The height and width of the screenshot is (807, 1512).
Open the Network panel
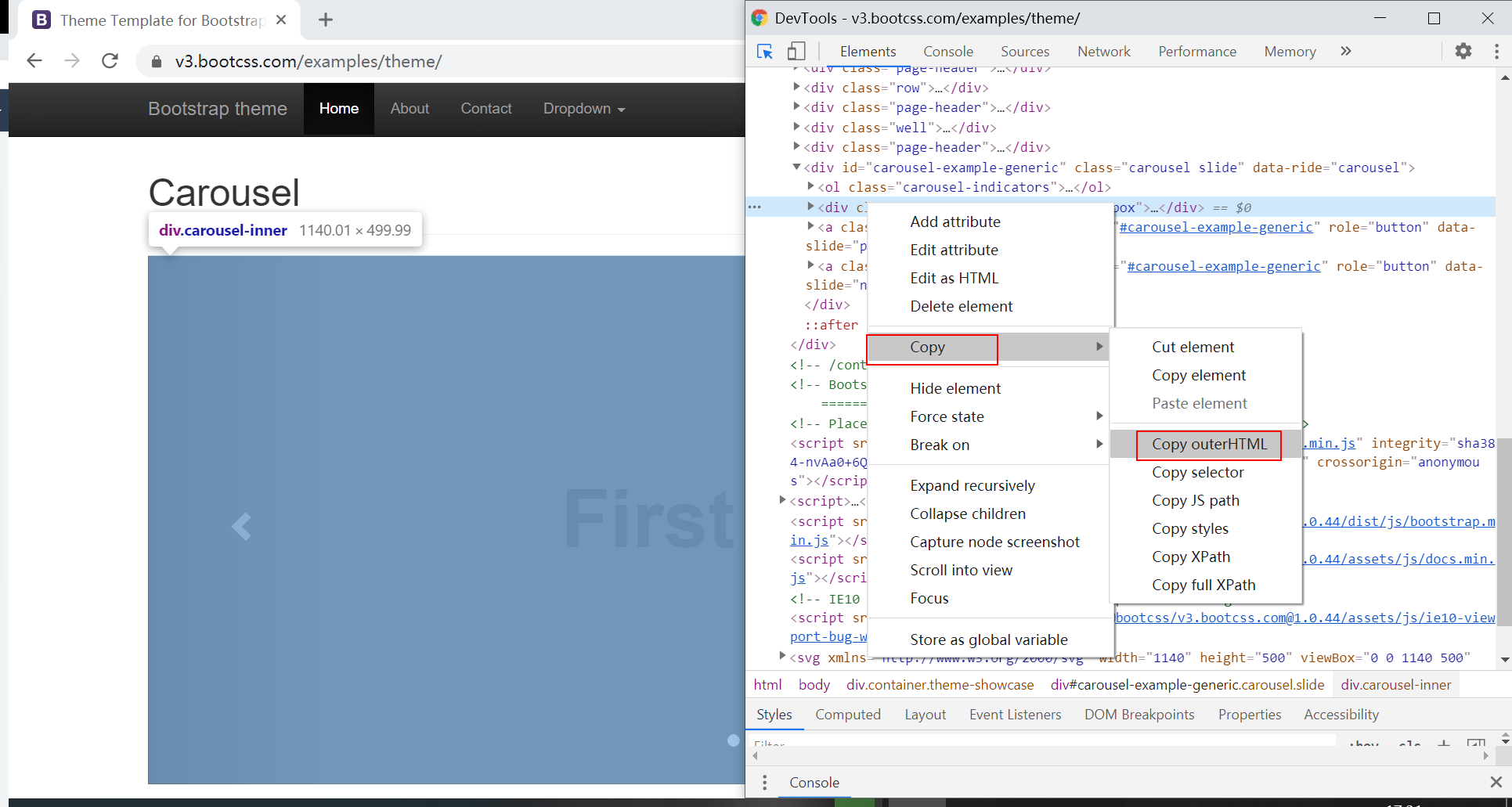click(x=1104, y=52)
